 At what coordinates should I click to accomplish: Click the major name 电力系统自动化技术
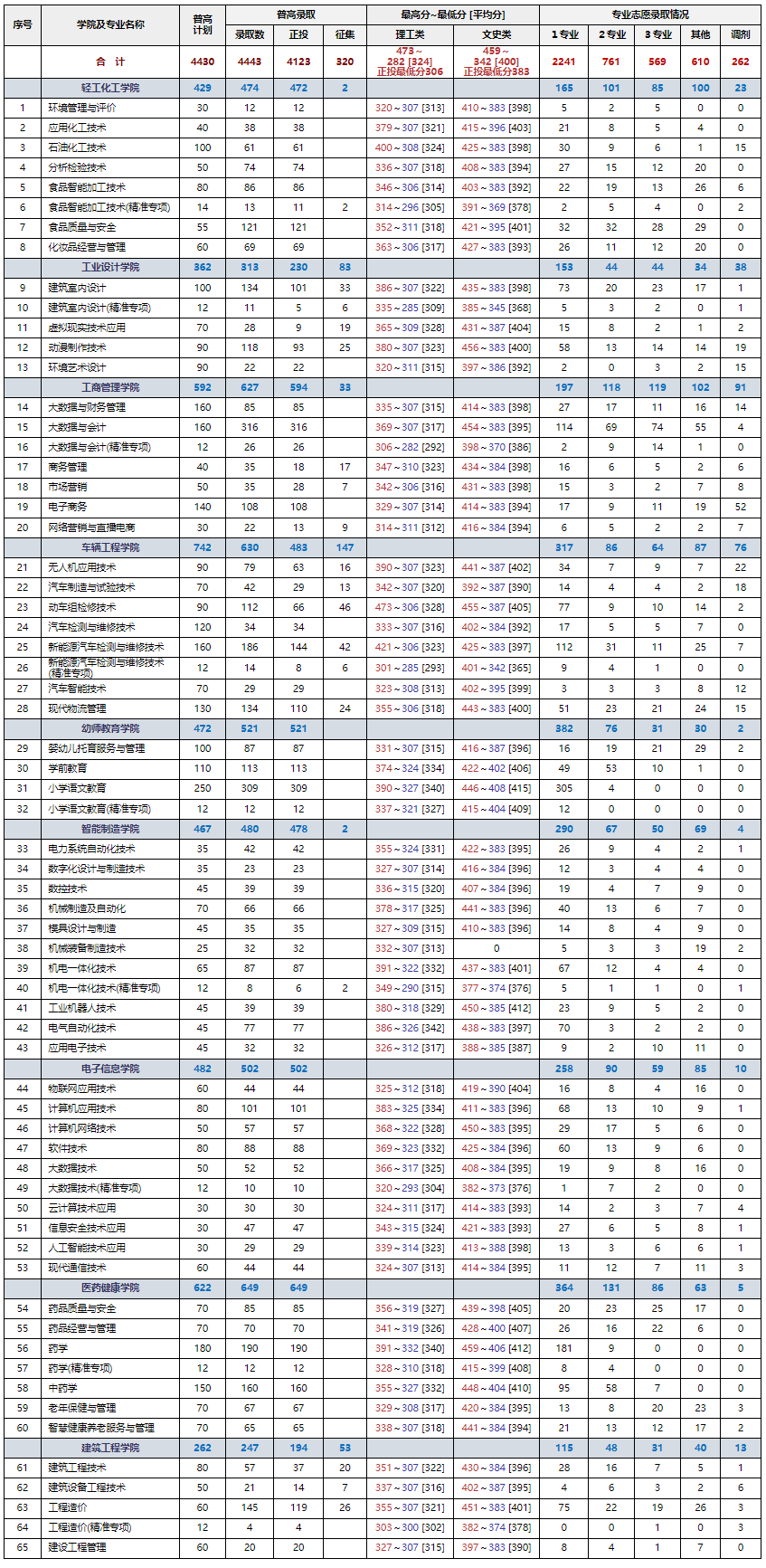click(91, 849)
